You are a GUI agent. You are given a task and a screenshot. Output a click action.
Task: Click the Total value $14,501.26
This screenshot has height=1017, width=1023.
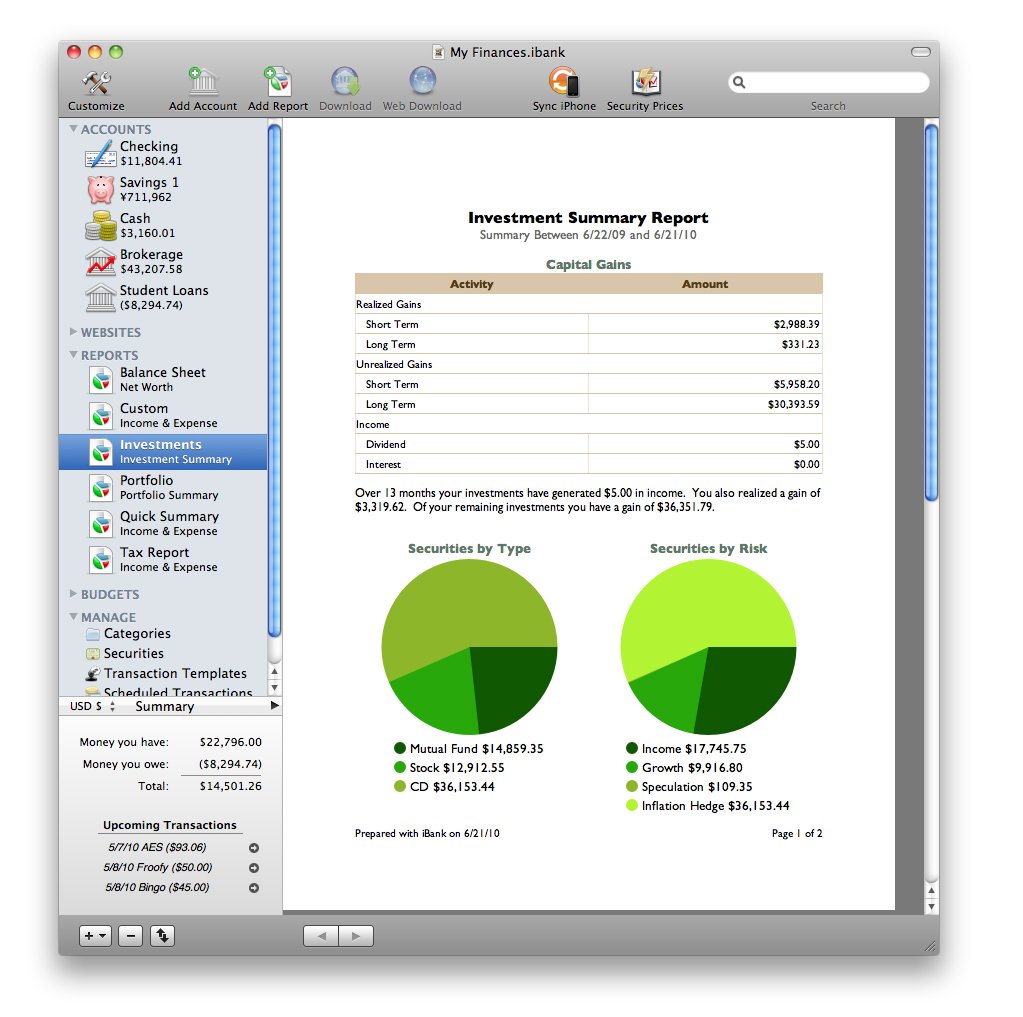pyautogui.click(x=230, y=786)
